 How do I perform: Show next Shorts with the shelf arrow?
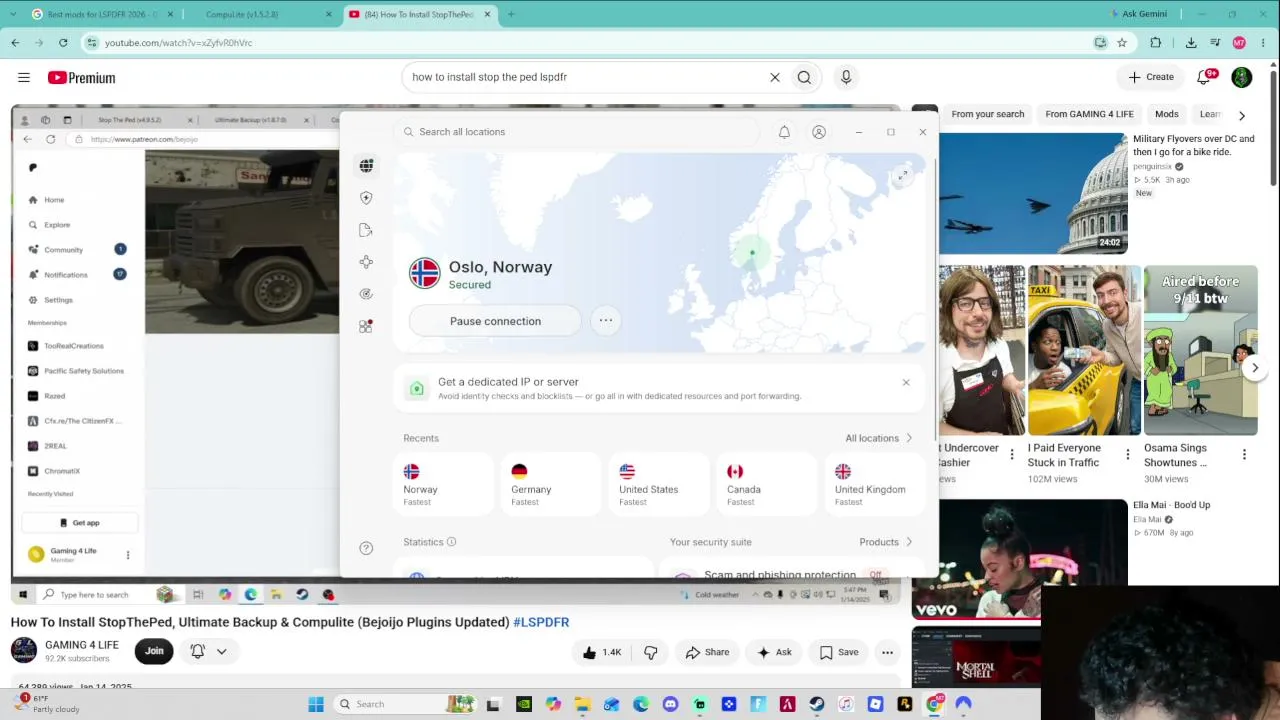1255,368
